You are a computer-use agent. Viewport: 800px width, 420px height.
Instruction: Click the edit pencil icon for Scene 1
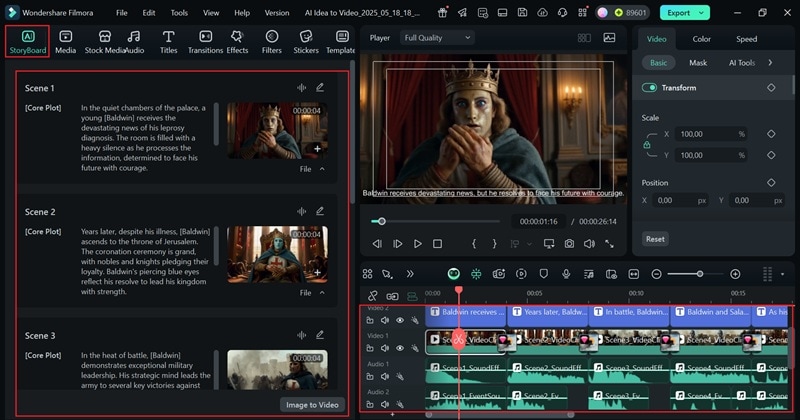pyautogui.click(x=320, y=87)
